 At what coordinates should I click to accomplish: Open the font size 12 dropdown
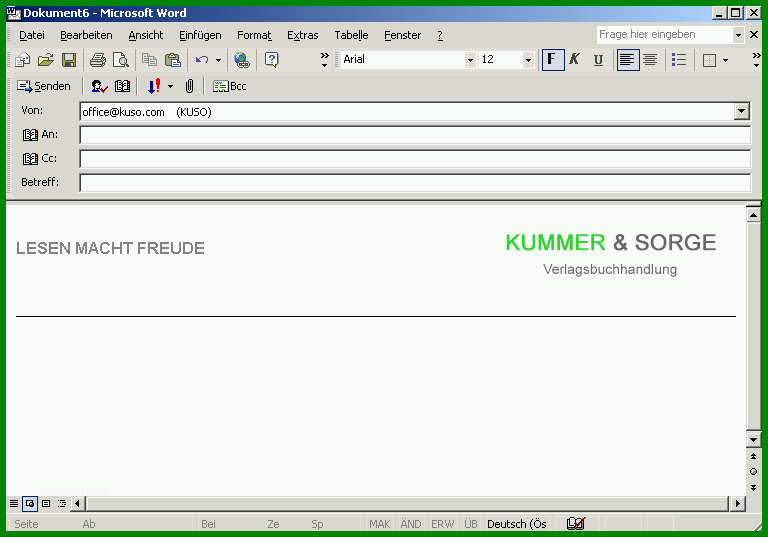pyautogui.click(x=528, y=60)
